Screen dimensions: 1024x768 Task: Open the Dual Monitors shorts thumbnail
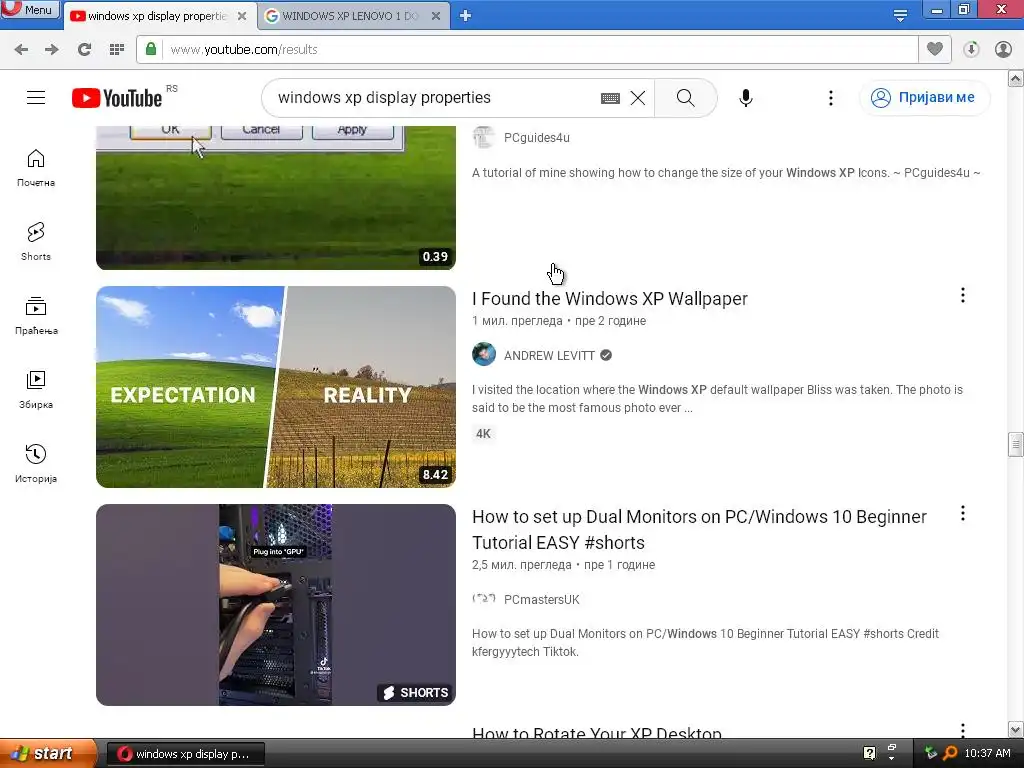tap(276, 605)
